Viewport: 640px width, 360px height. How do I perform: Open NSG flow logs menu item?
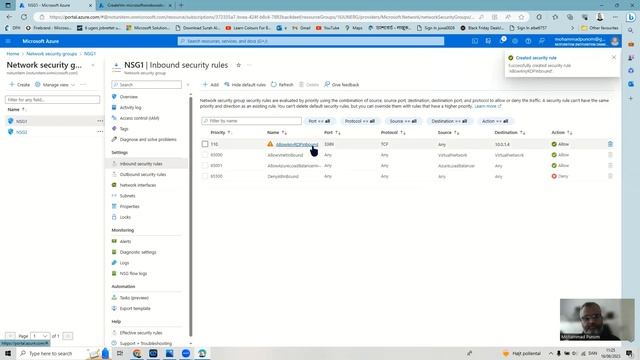(x=133, y=273)
